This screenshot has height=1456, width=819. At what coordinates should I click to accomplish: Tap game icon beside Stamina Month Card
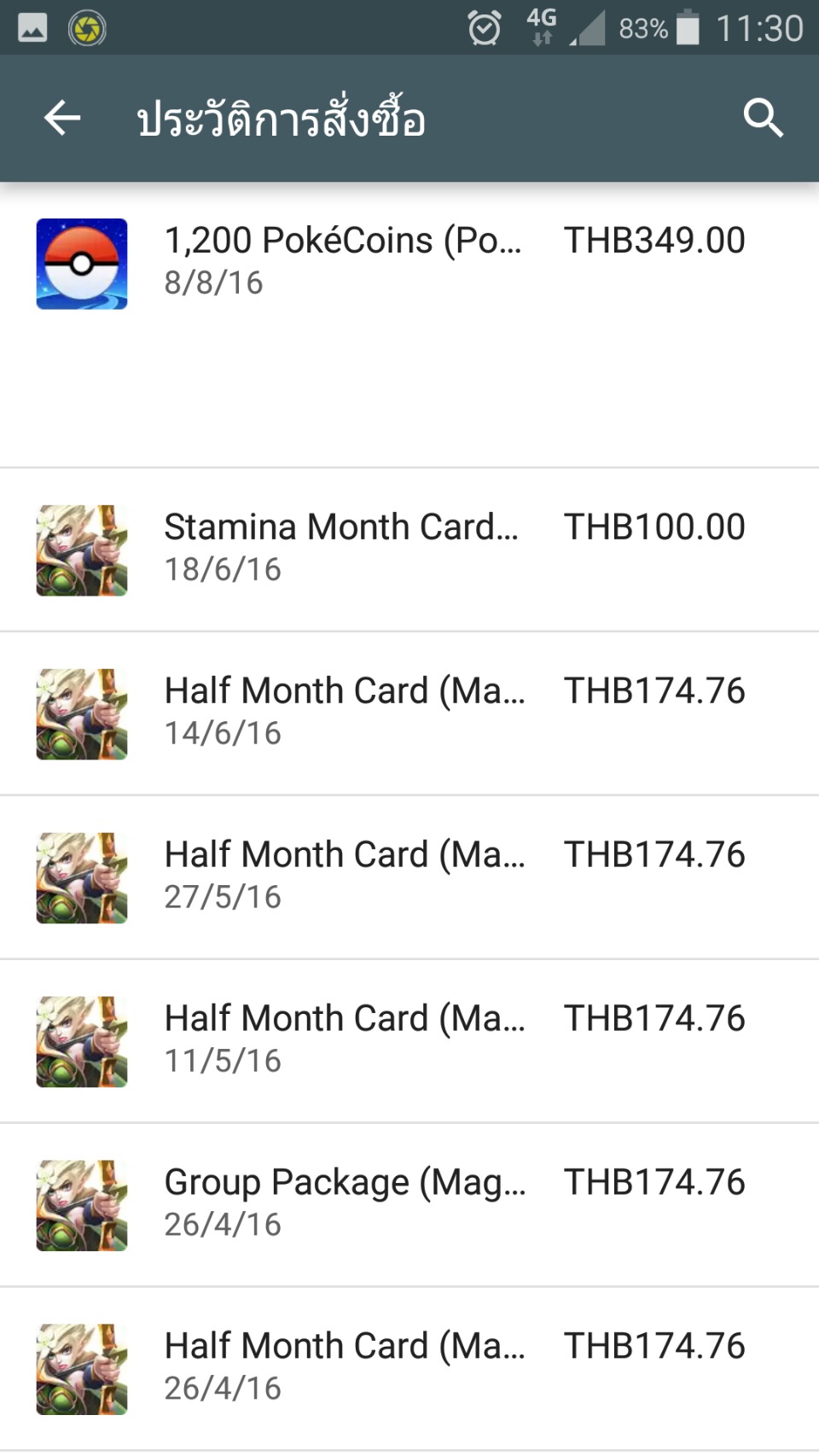click(82, 550)
